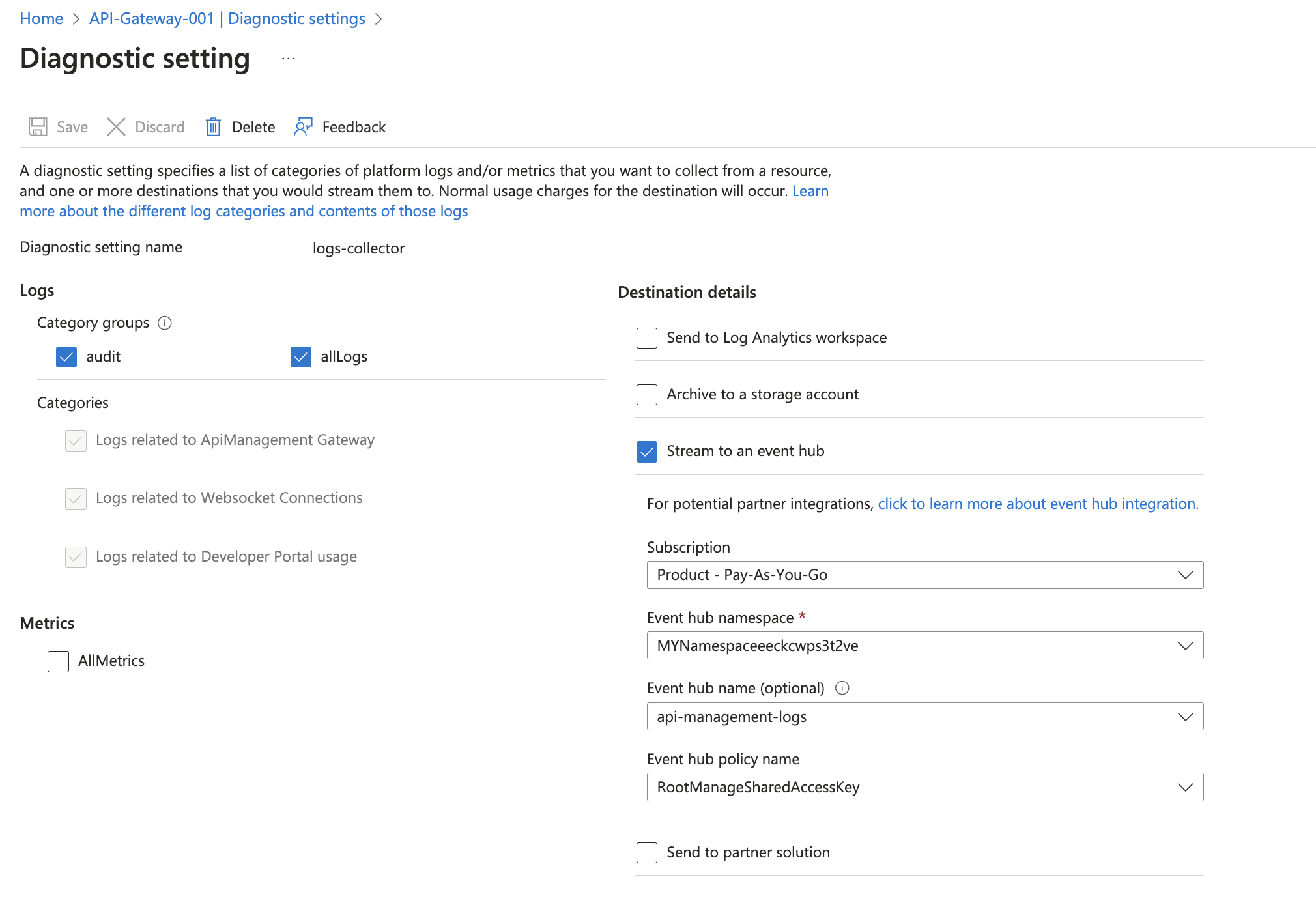Image resolution: width=1316 pixels, height=920 pixels.
Task: Check Send to Log Analytics workspace
Action: coord(647,338)
